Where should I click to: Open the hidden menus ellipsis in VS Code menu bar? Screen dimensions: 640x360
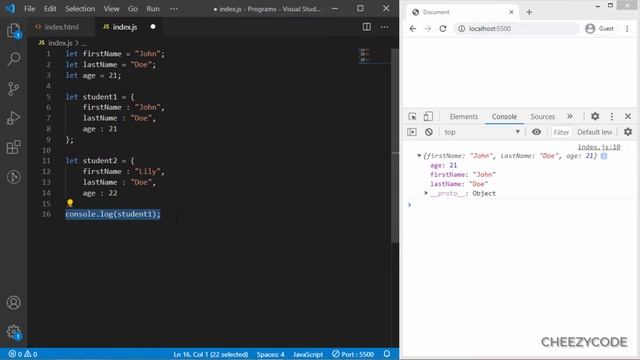click(173, 9)
